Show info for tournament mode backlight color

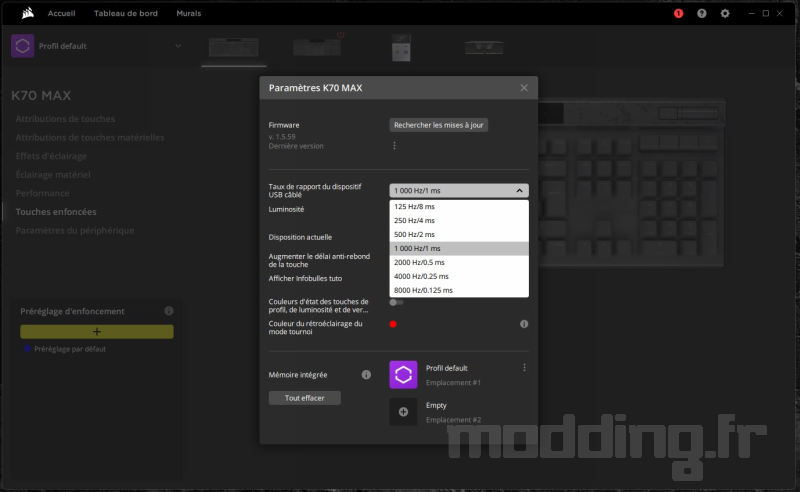524,324
